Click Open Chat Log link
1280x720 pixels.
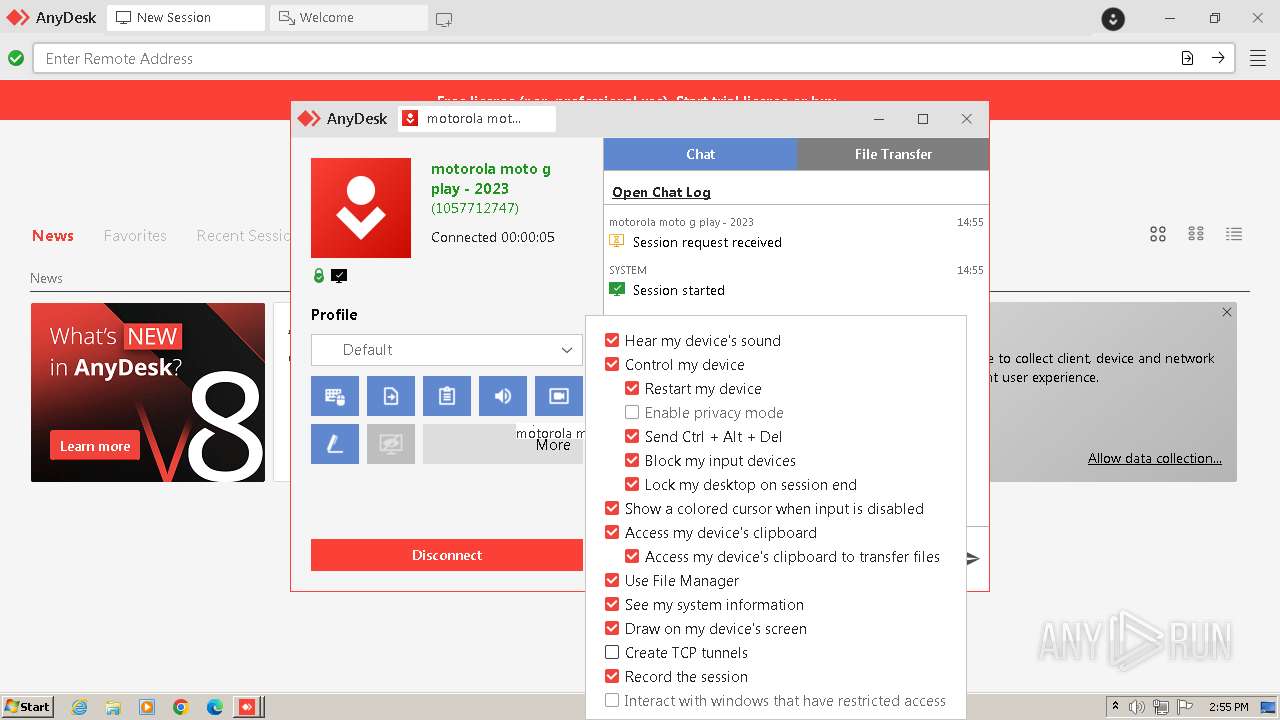(x=662, y=192)
